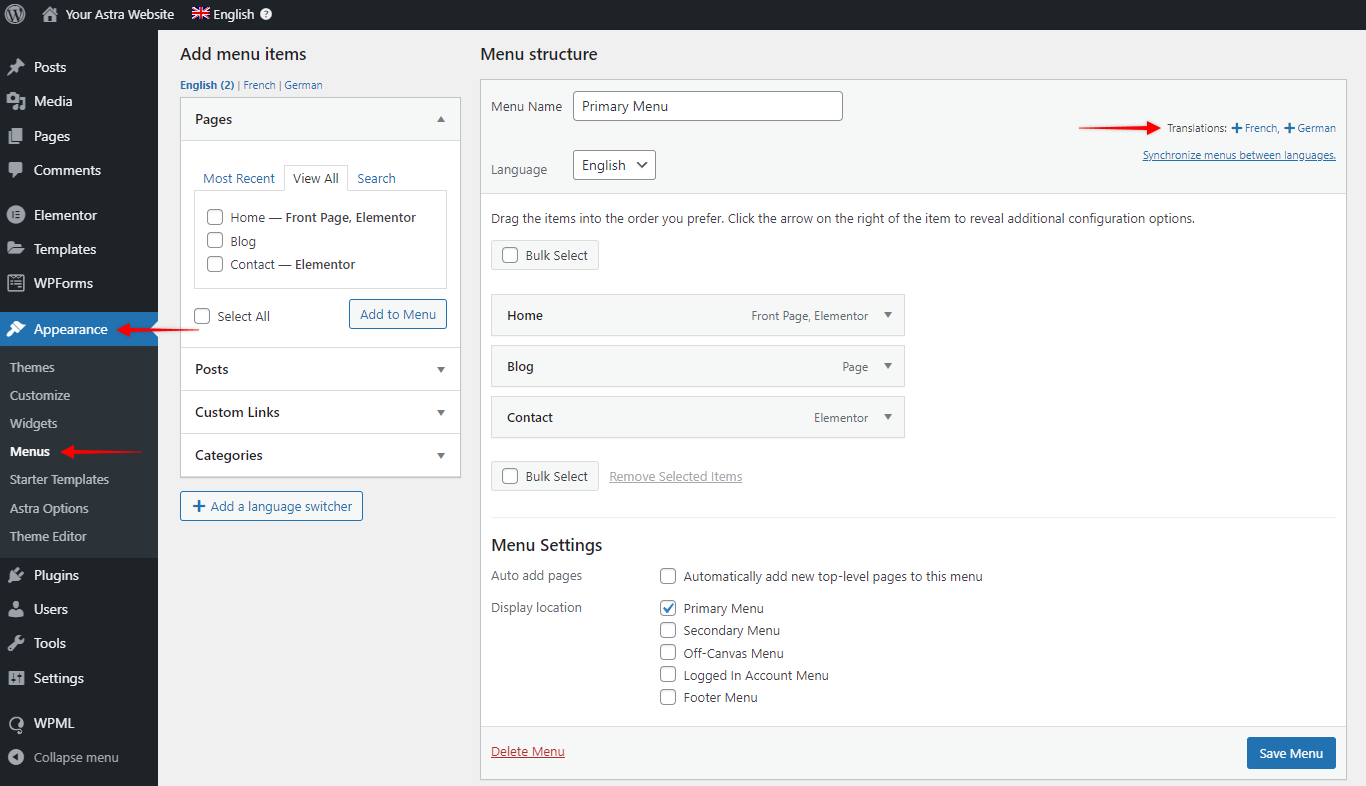
Task: Click the Menu Name input field
Action: 708,106
